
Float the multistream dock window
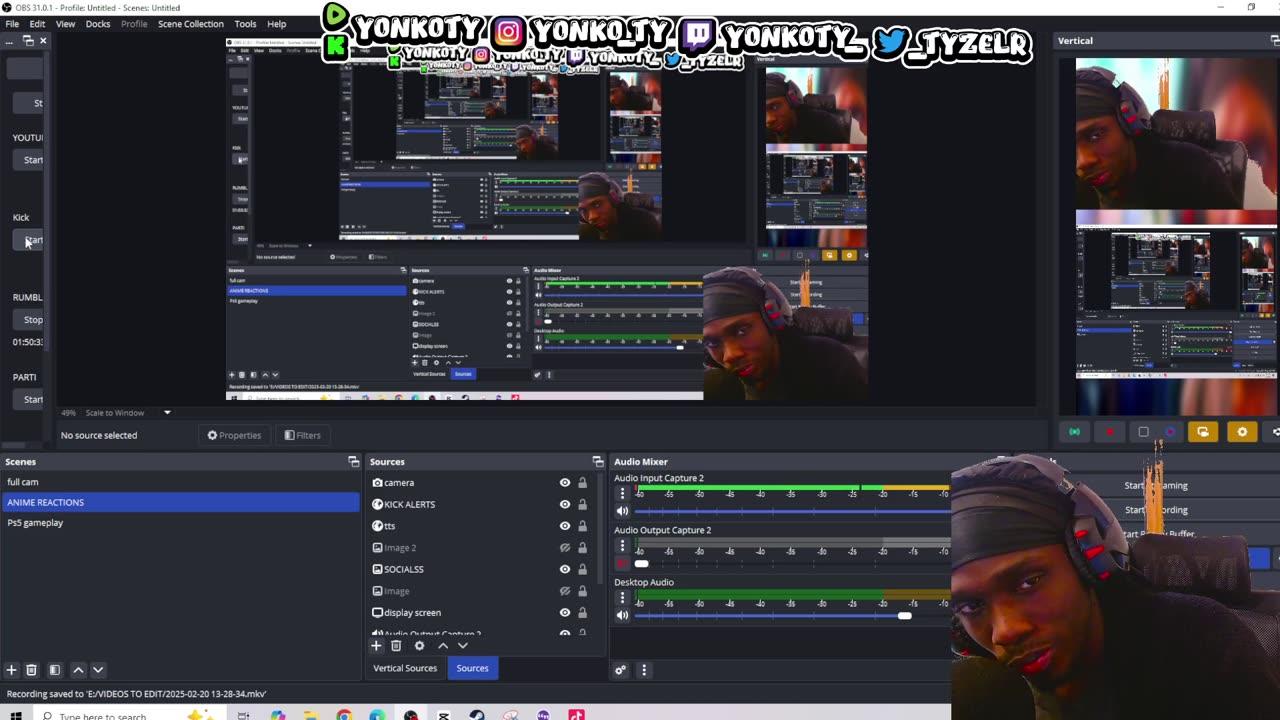pyautogui.click(x=28, y=40)
